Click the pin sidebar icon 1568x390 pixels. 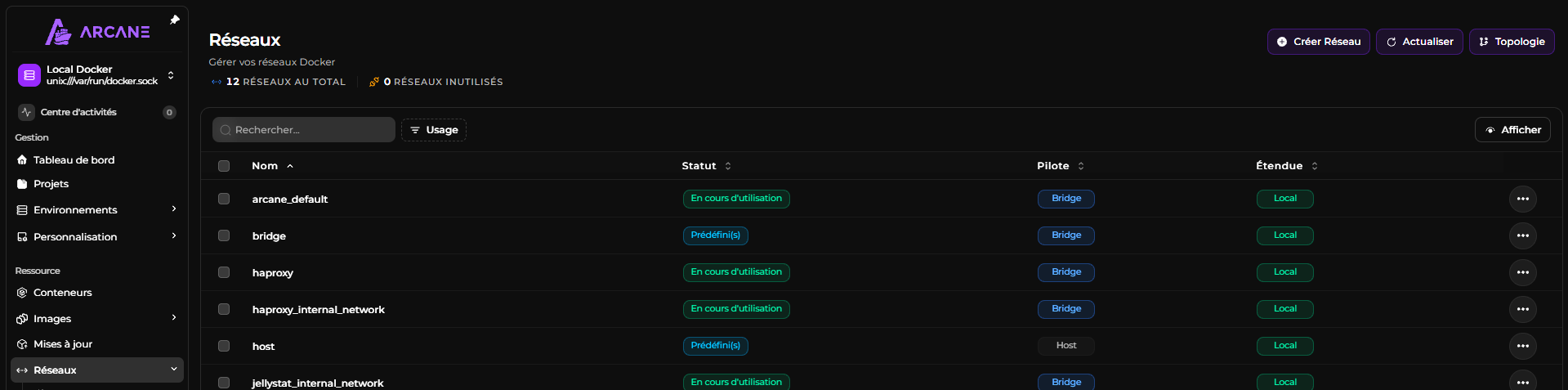pos(174,20)
